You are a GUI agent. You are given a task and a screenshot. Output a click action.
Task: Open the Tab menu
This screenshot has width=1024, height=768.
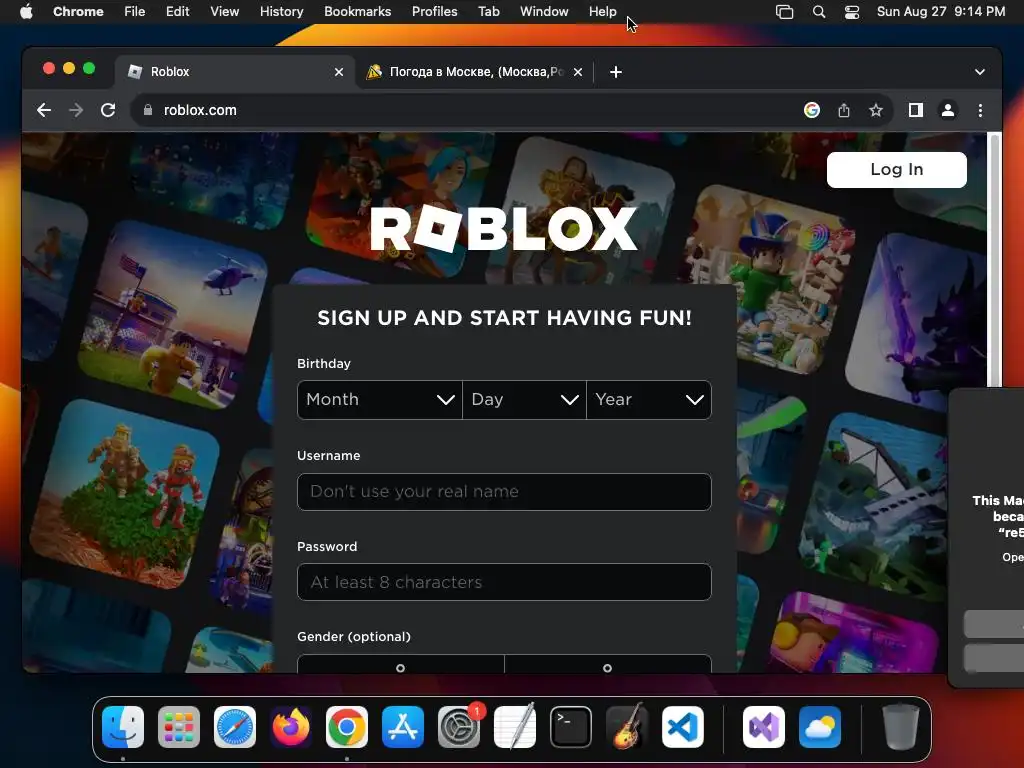pyautogui.click(x=488, y=12)
